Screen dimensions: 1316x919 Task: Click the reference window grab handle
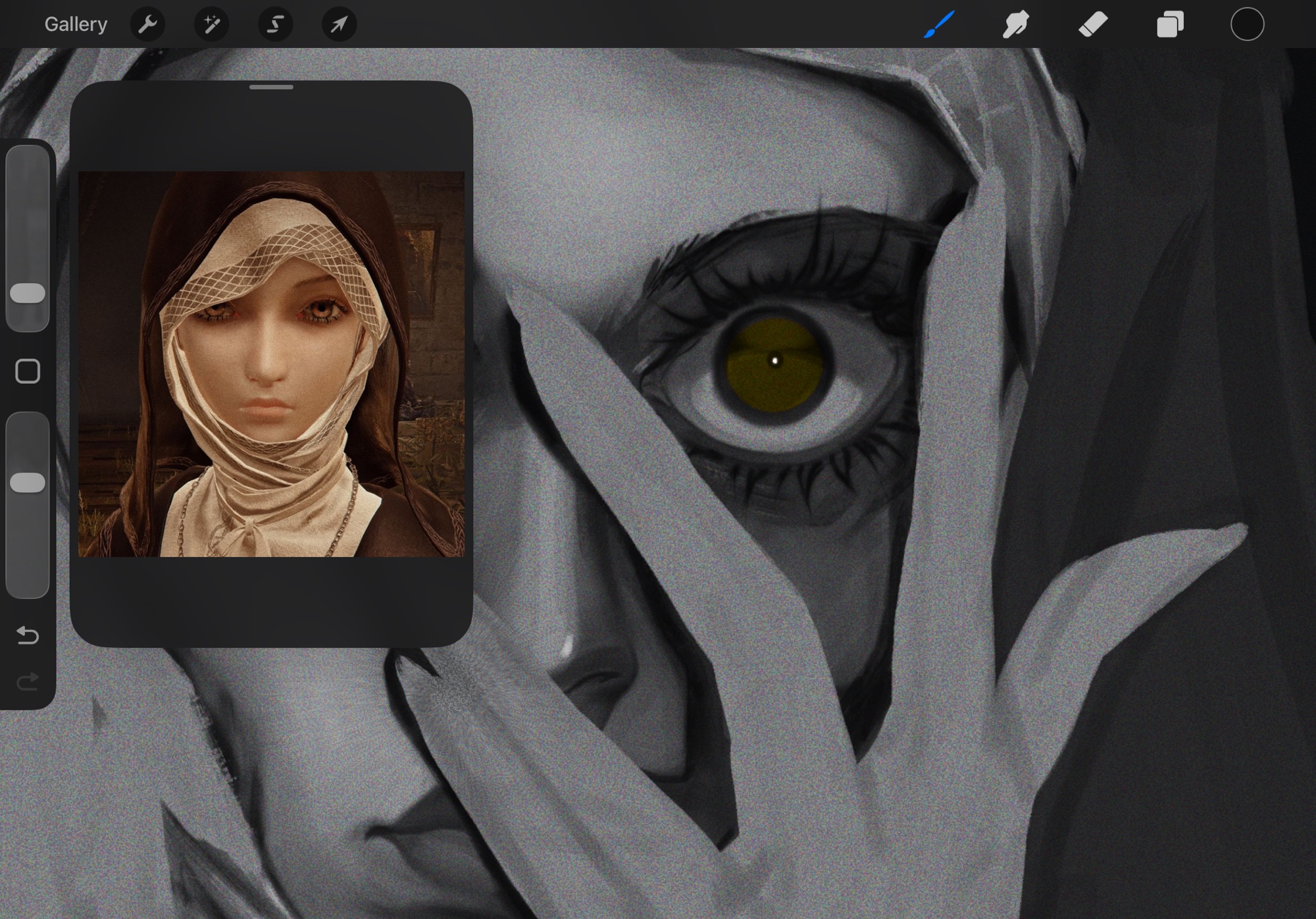click(271, 87)
